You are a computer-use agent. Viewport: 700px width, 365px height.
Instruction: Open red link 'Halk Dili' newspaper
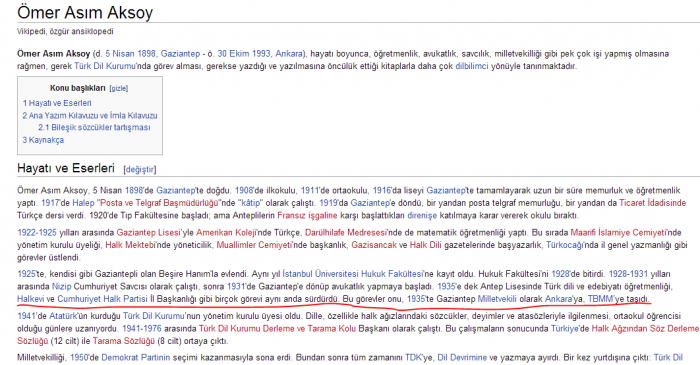(425, 245)
